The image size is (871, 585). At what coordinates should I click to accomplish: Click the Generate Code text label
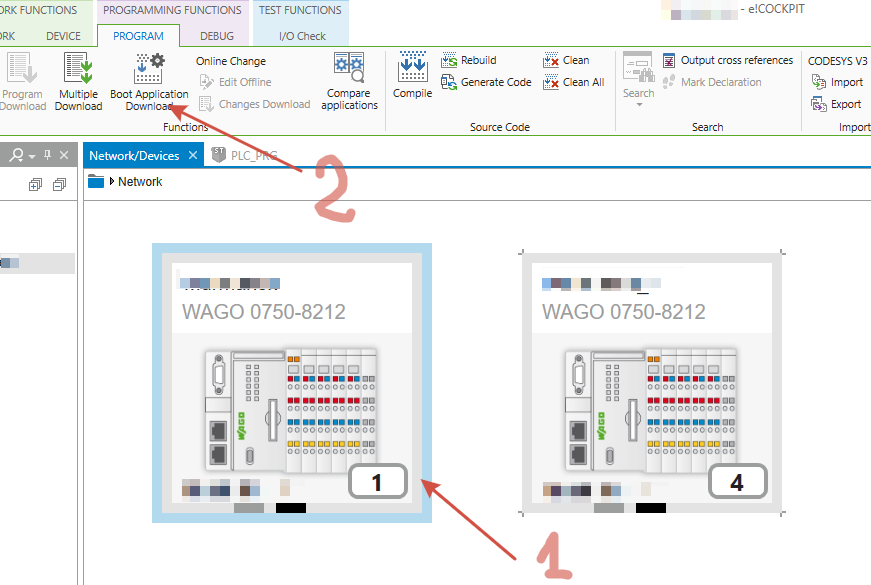click(x=496, y=82)
